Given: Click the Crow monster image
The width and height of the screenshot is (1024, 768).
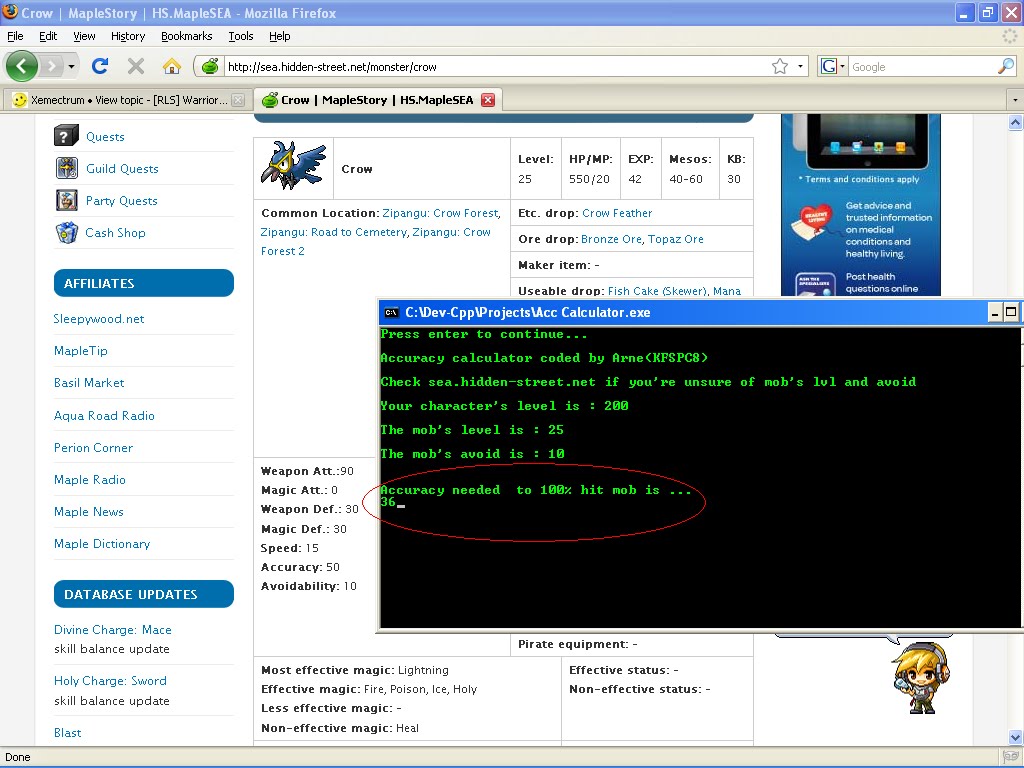Looking at the screenshot, I should click(293, 165).
